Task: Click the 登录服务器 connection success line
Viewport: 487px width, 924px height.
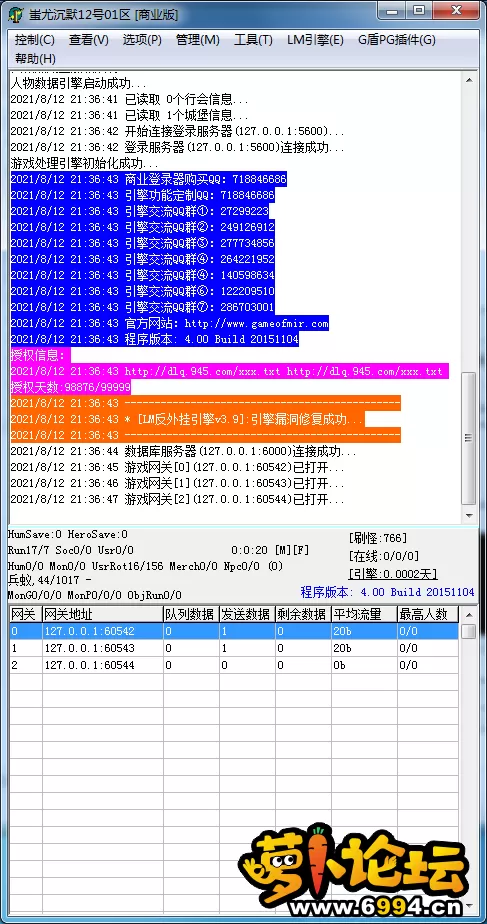Action: pyautogui.click(x=177, y=147)
